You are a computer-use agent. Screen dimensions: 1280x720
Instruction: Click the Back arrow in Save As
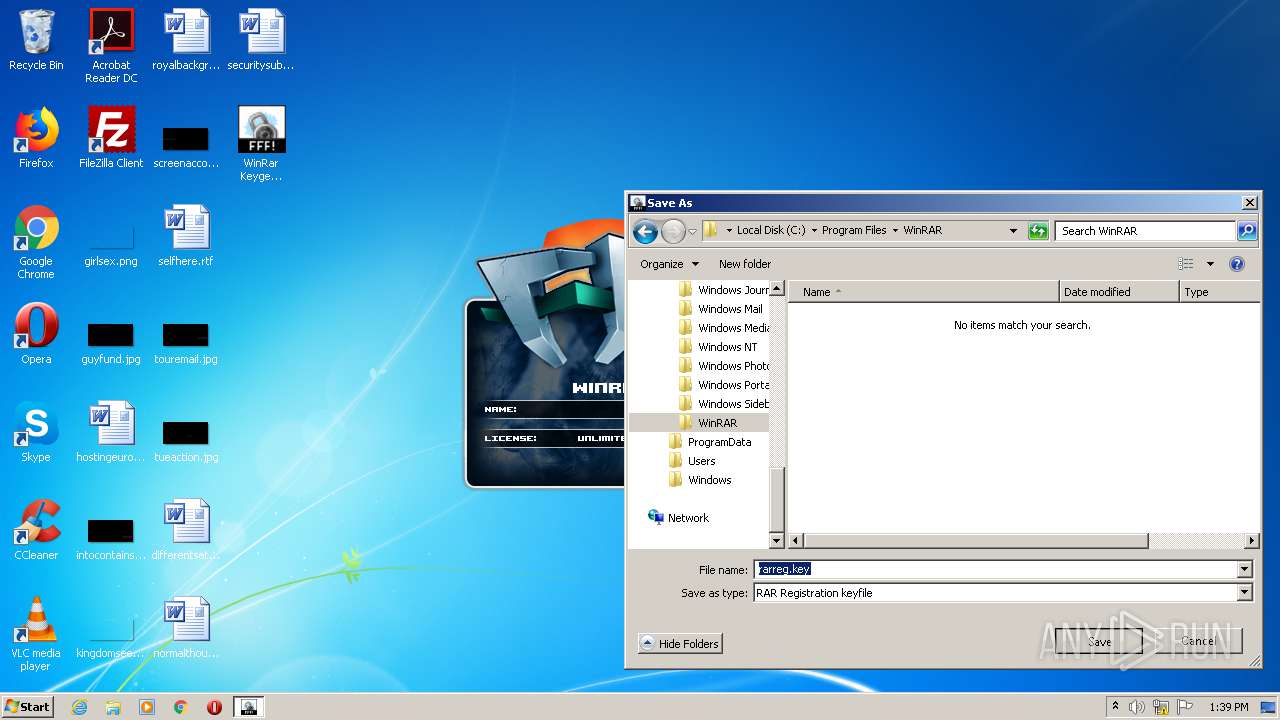[646, 231]
